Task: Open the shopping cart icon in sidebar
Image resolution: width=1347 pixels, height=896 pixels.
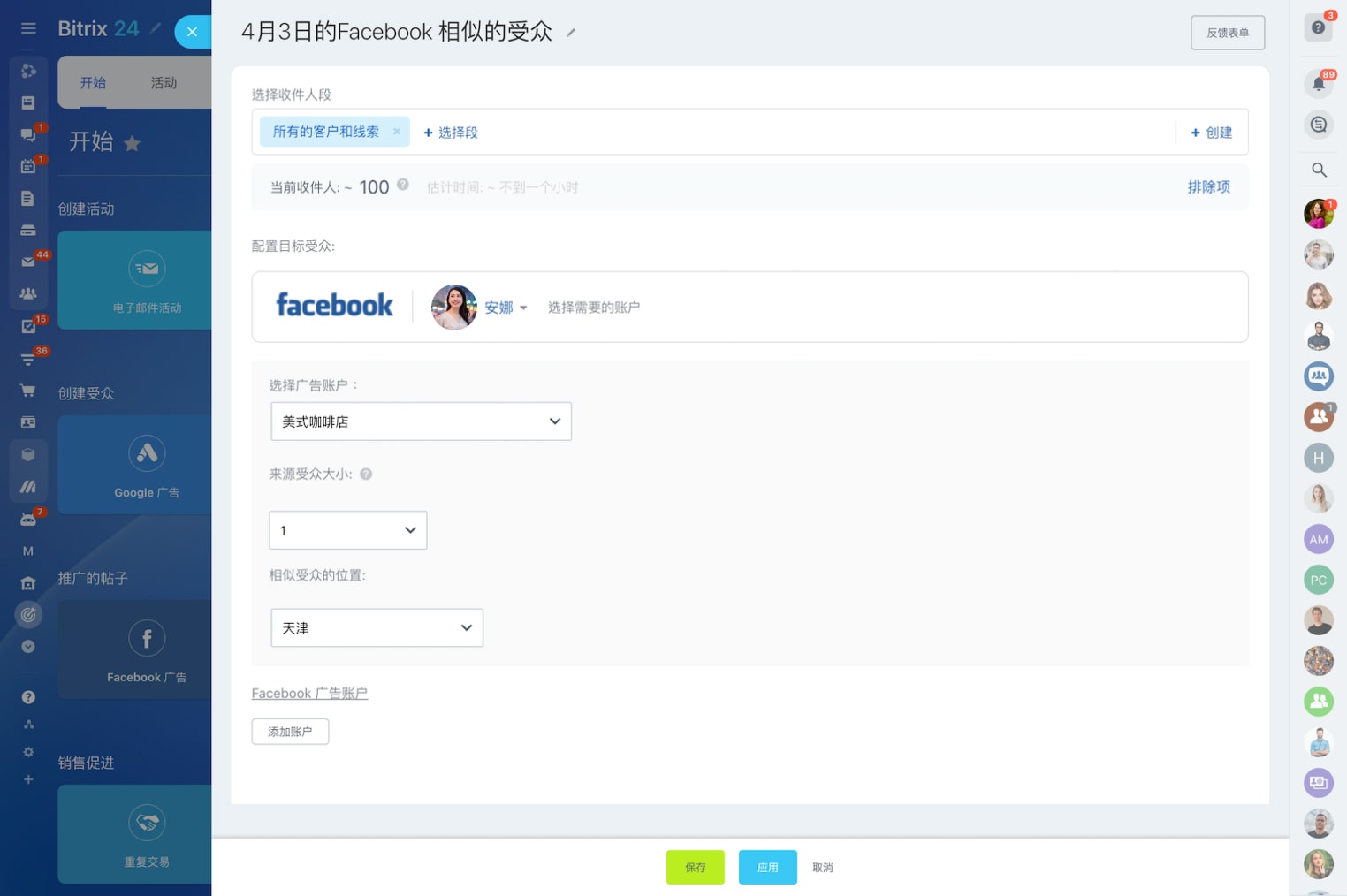Action: [x=28, y=390]
